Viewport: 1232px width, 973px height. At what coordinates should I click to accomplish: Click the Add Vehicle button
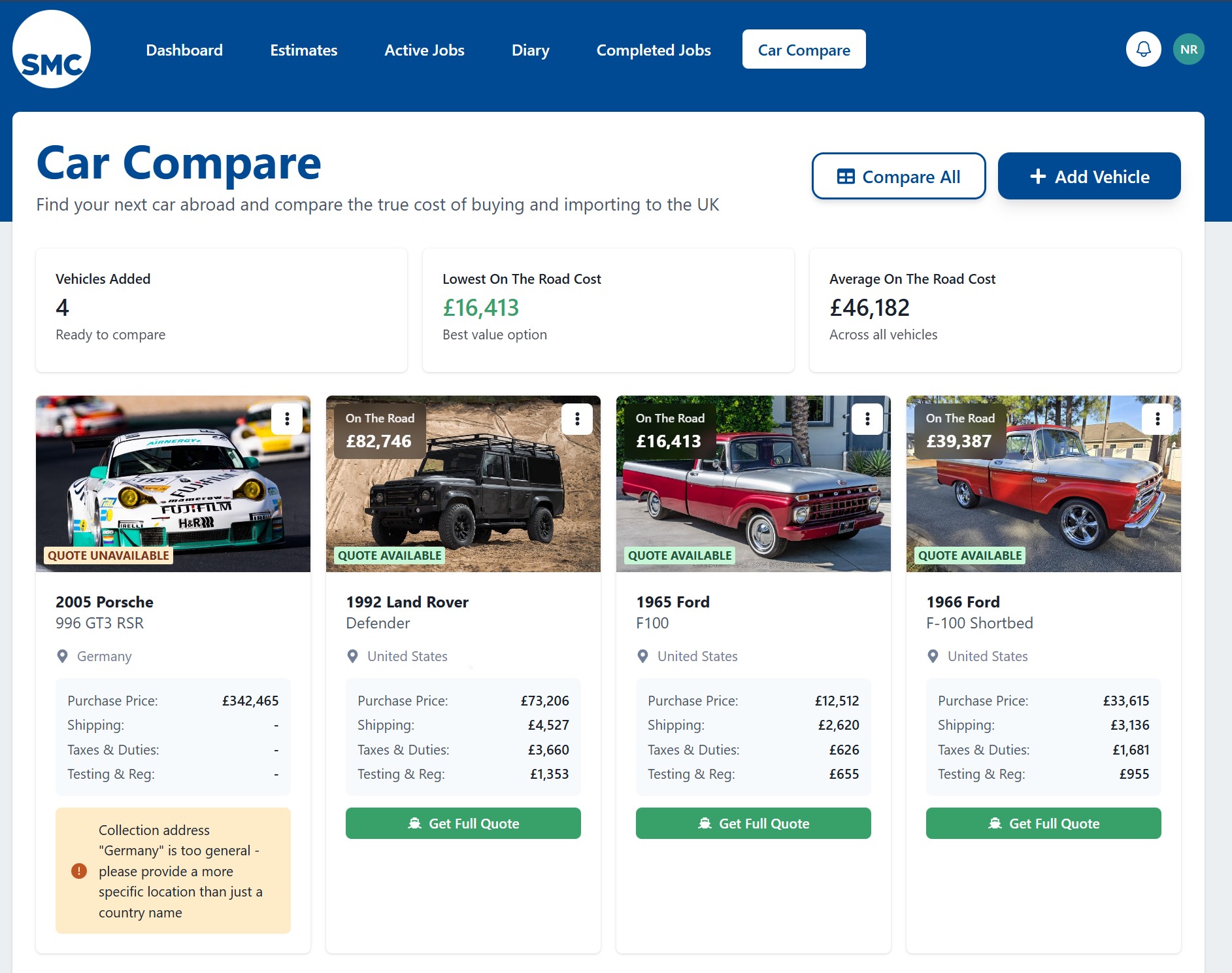(1089, 176)
